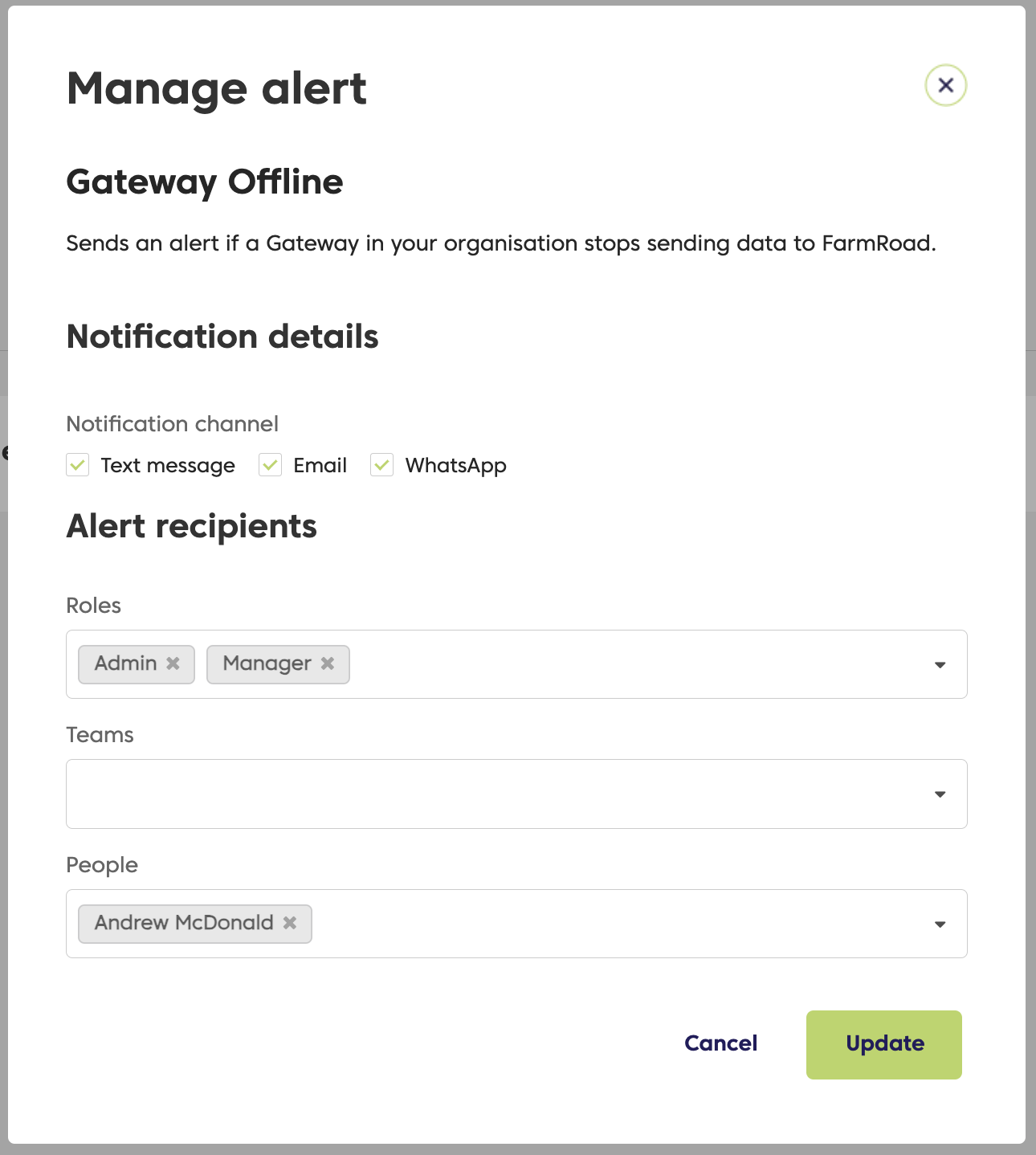Expand the Roles dropdown
Image resolution: width=1036 pixels, height=1155 pixels.
click(x=940, y=664)
